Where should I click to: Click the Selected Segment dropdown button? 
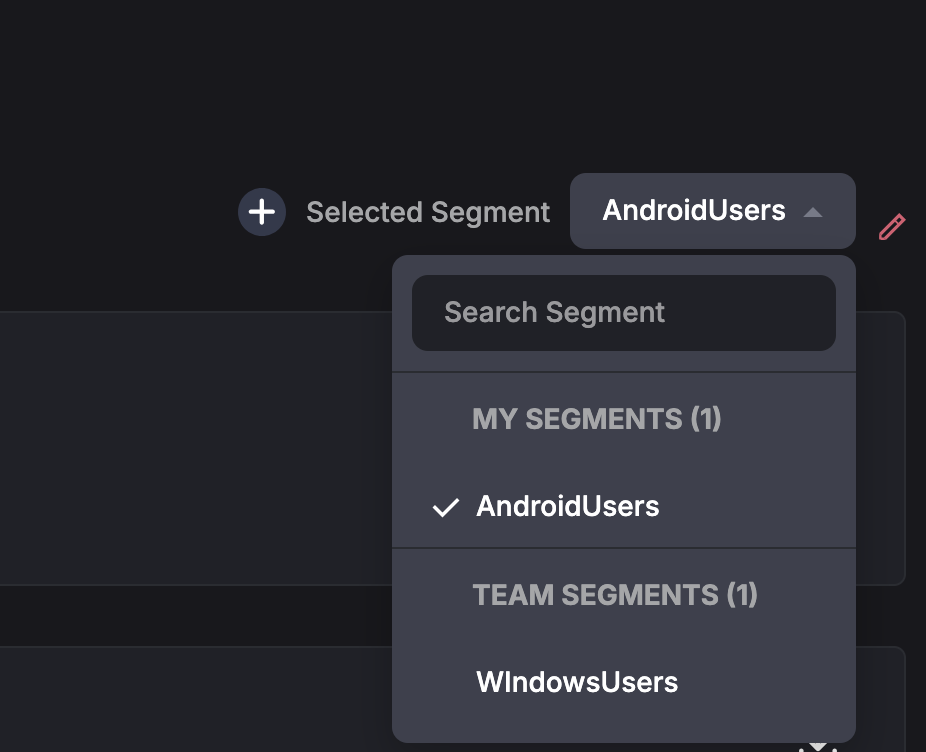coord(712,211)
